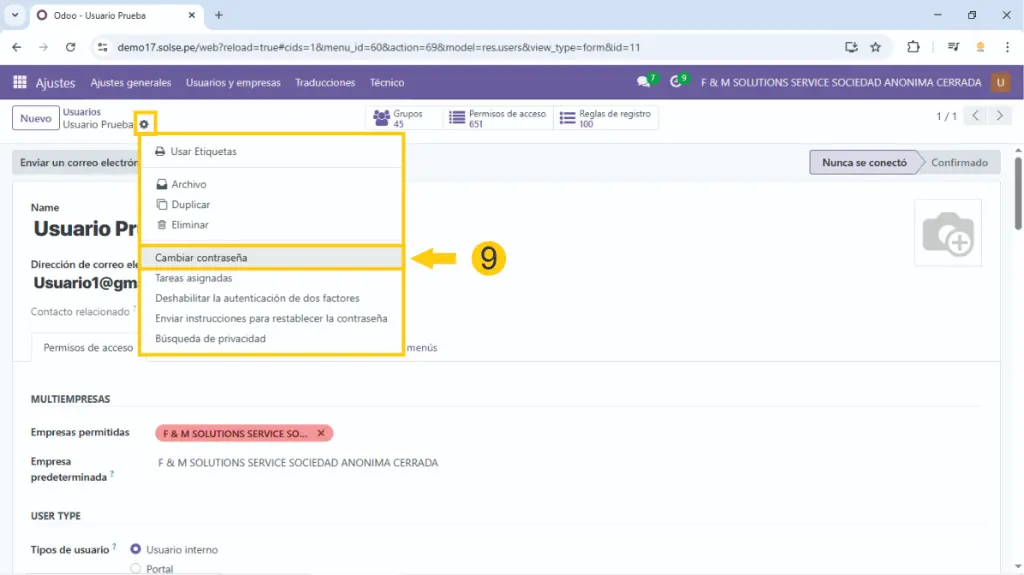Click the user avatar icon in top bar

pyautogui.click(x=1000, y=83)
